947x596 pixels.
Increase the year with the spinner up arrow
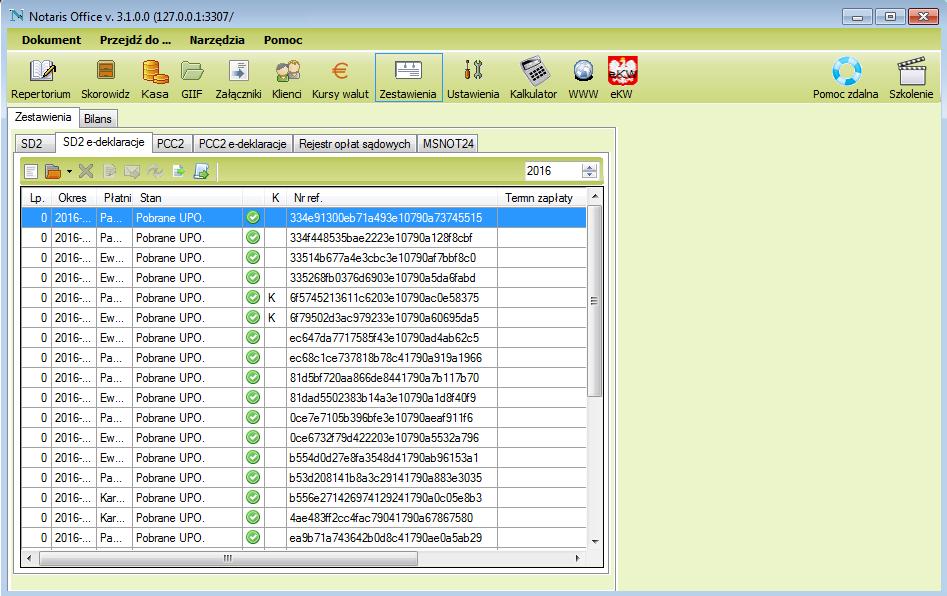pyautogui.click(x=589, y=167)
